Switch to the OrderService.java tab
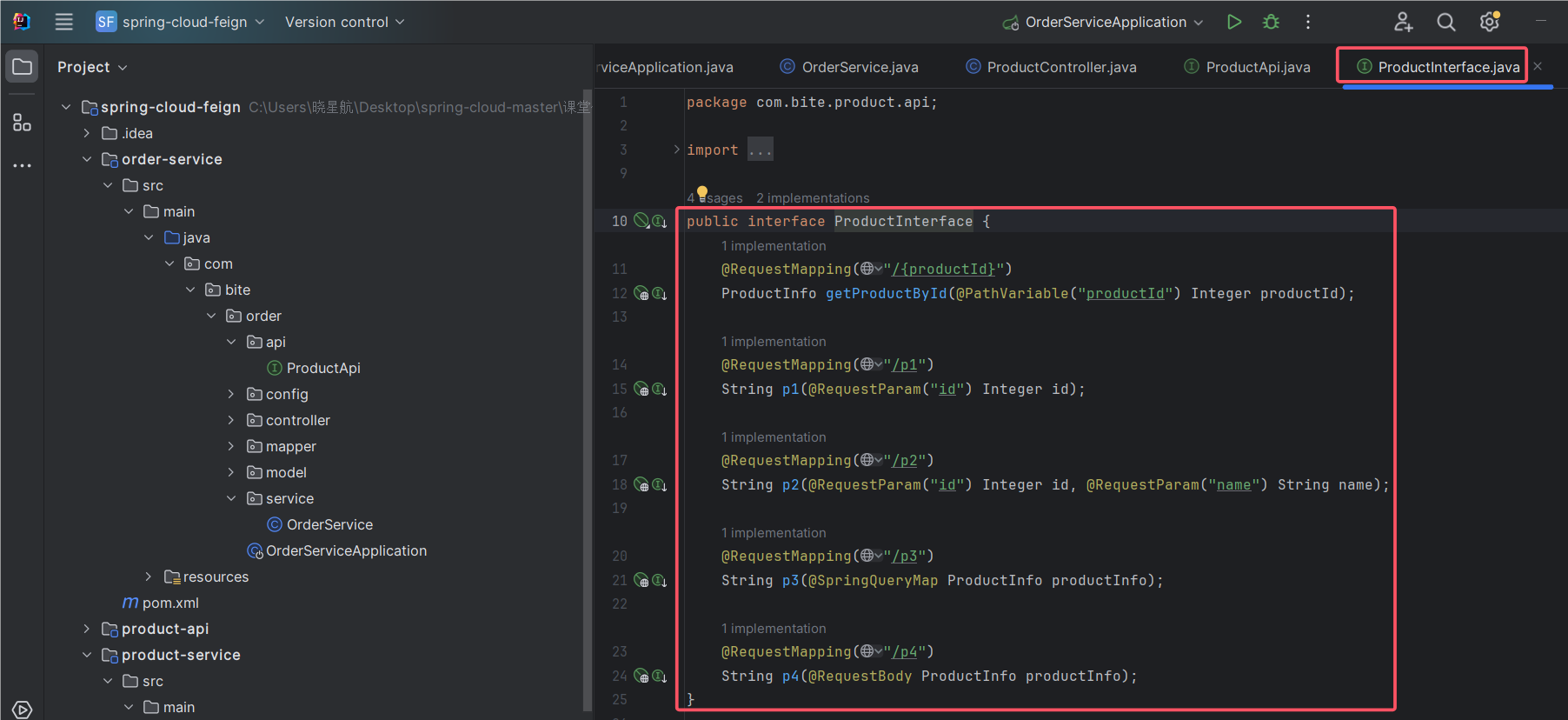Screen dimensions: 1568x720 click(x=849, y=67)
